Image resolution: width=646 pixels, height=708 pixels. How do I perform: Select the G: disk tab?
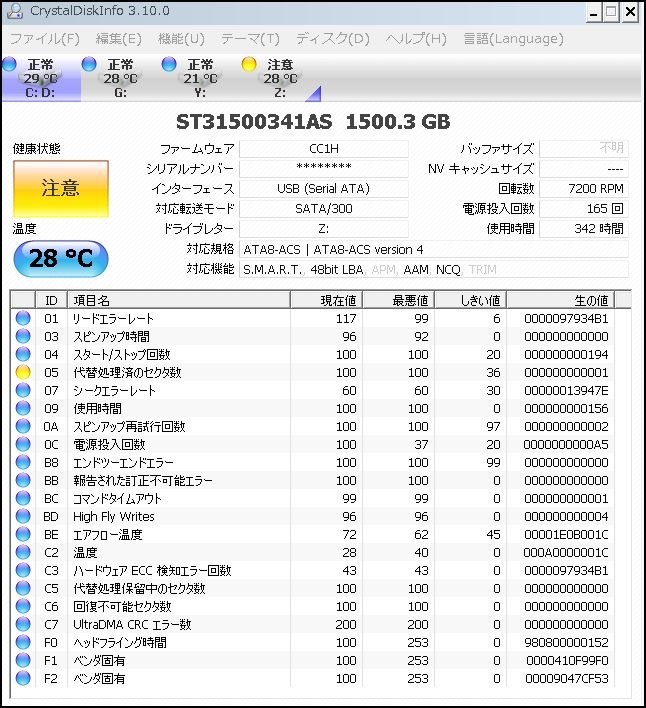pyautogui.click(x=121, y=78)
